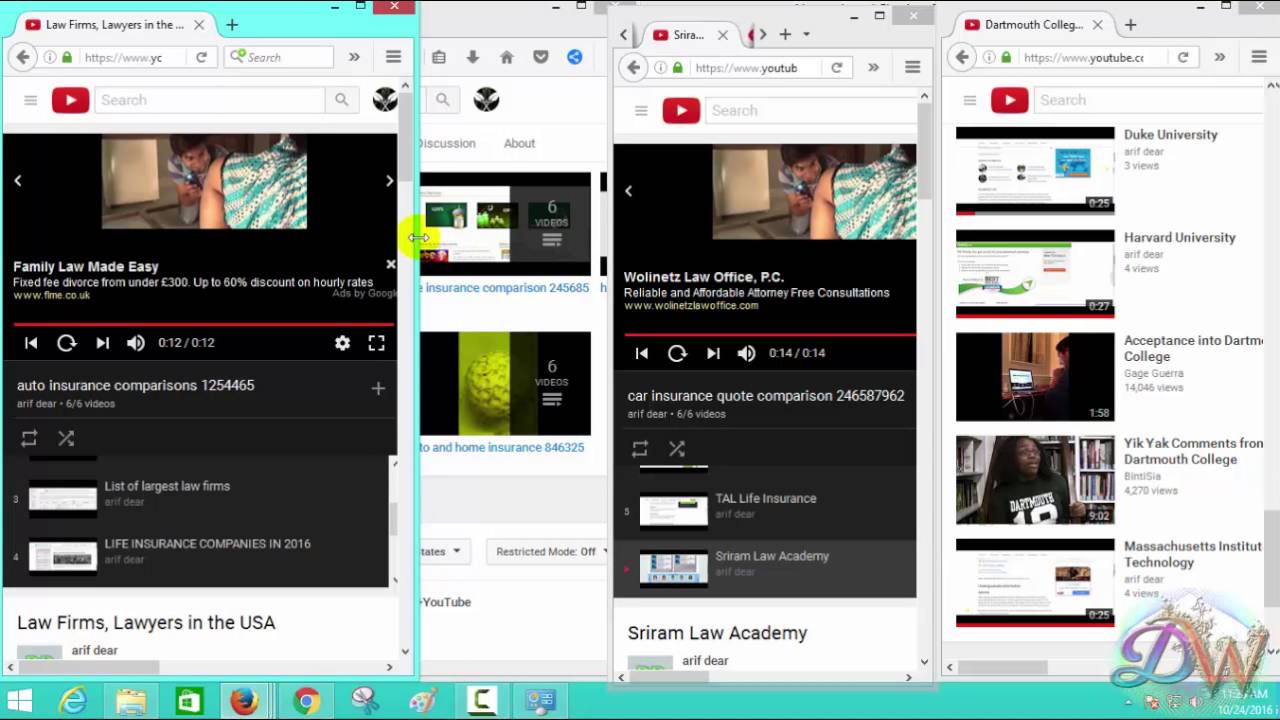Viewport: 1280px width, 720px height.
Task: Switch to the About tab on channel page
Action: coord(519,143)
